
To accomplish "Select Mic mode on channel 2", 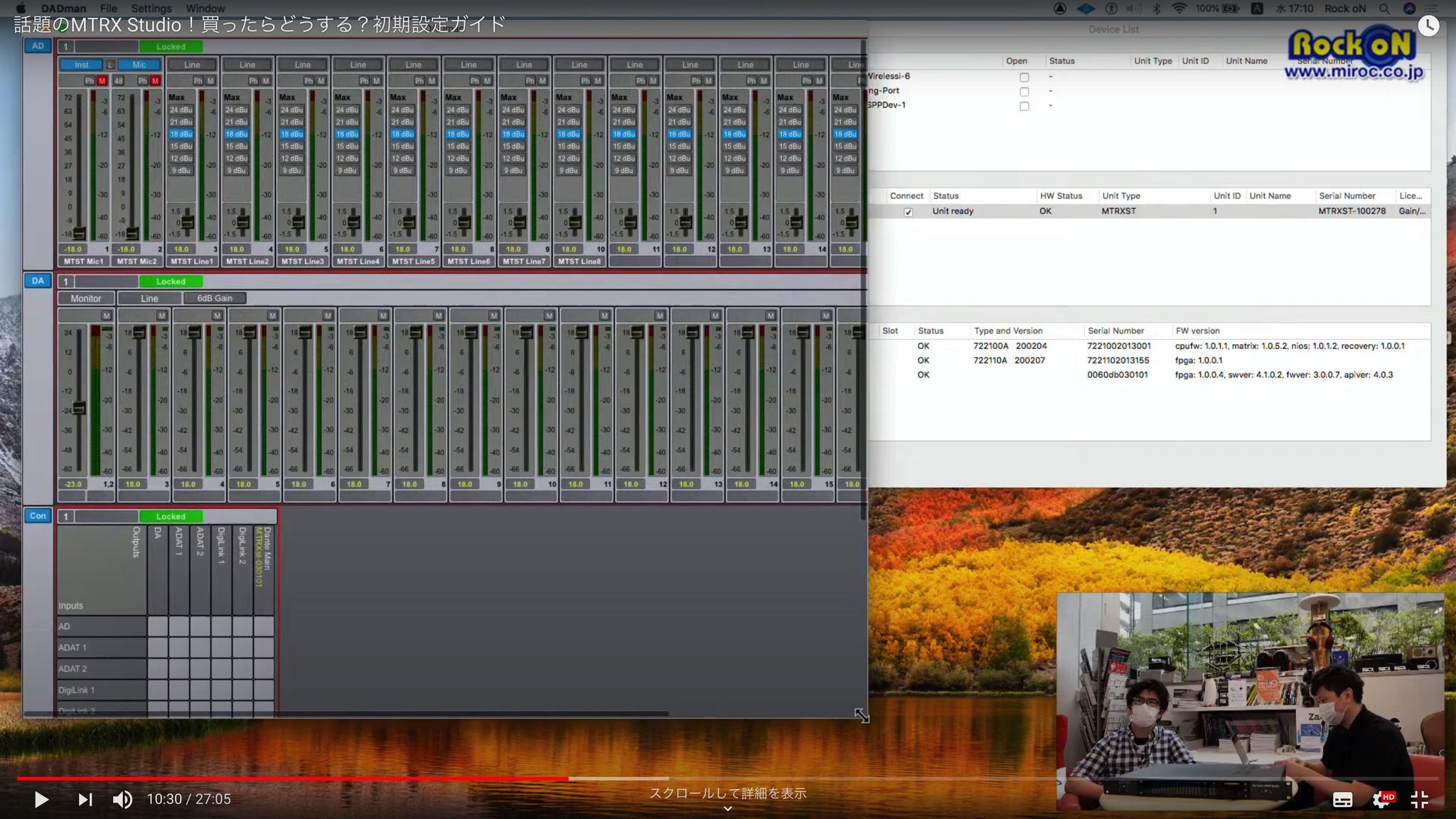I will (139, 65).
